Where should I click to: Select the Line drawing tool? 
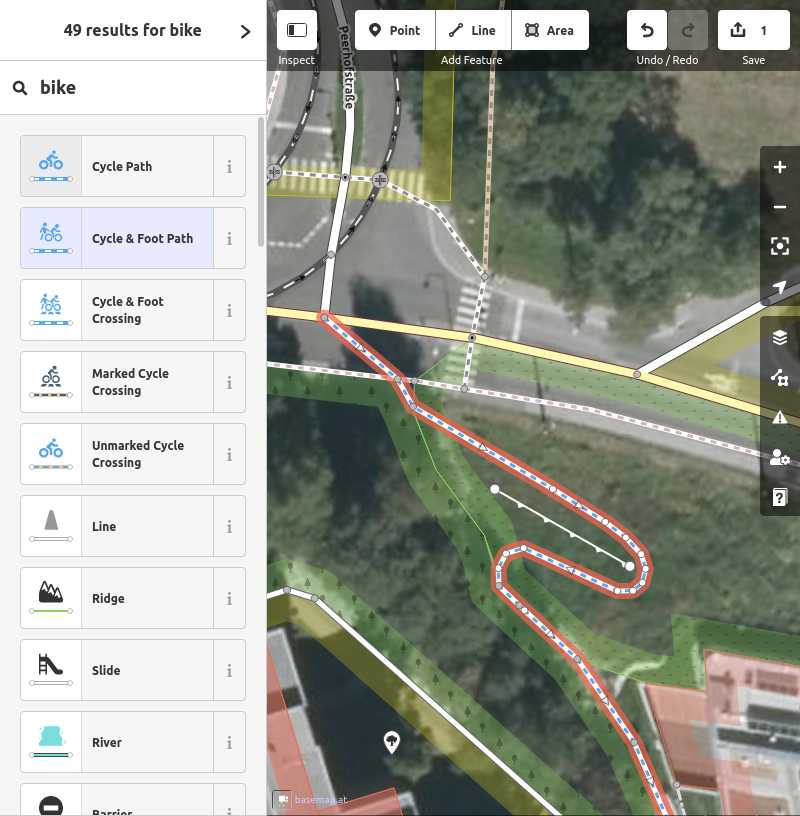473,30
